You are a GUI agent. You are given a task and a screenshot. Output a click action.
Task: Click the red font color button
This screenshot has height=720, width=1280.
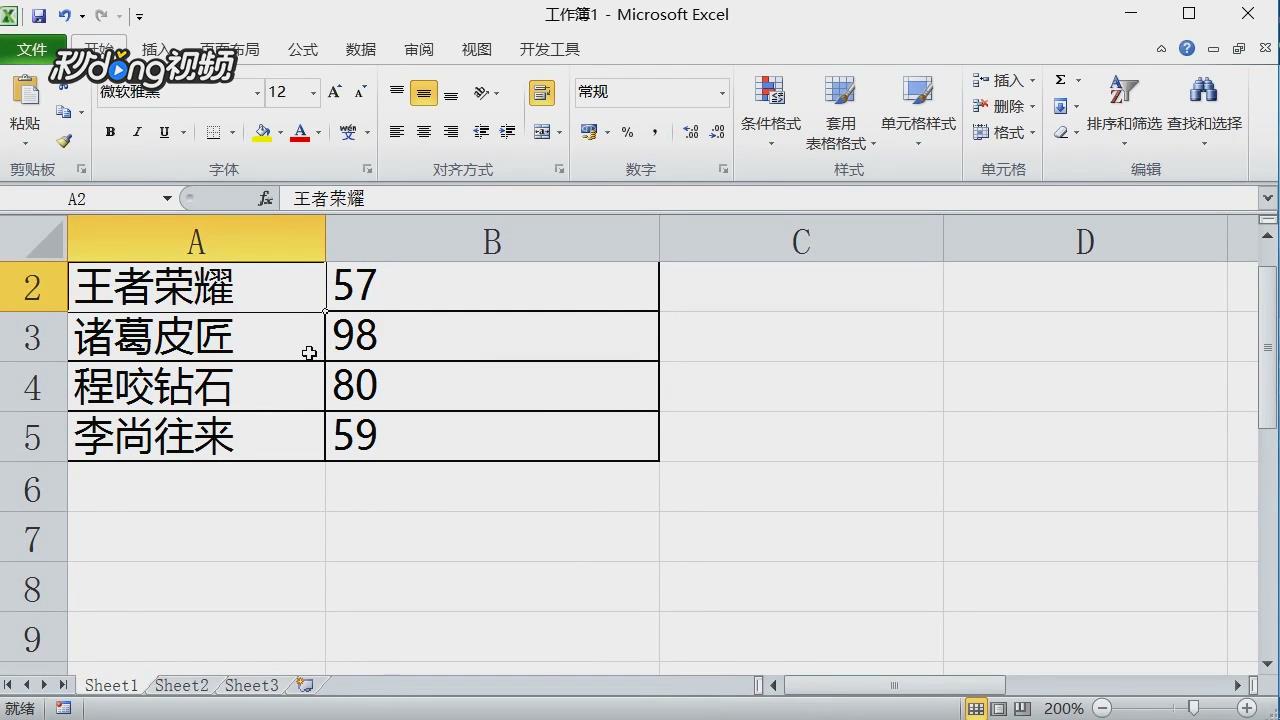(300, 132)
